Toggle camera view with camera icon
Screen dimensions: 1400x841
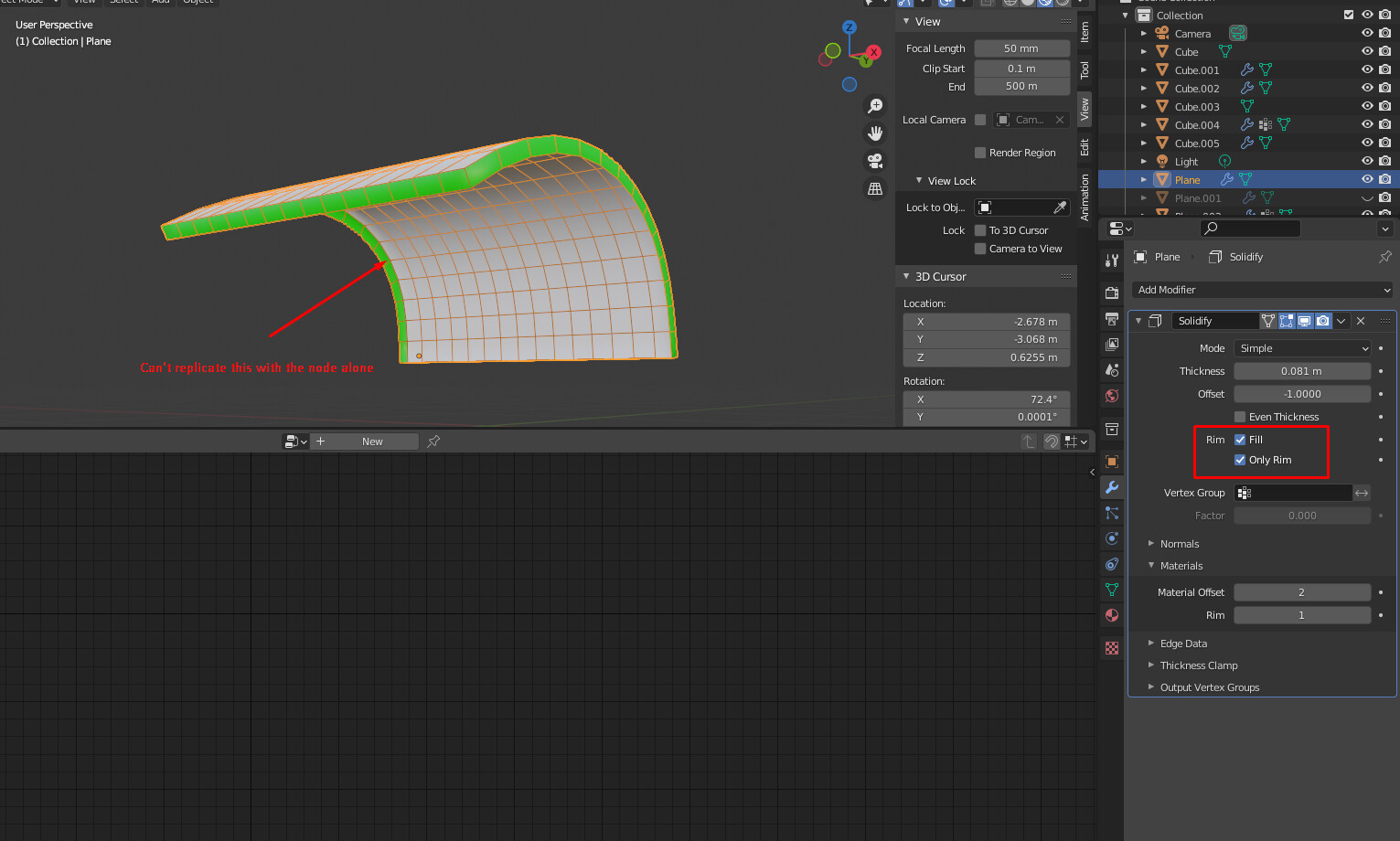(875, 161)
